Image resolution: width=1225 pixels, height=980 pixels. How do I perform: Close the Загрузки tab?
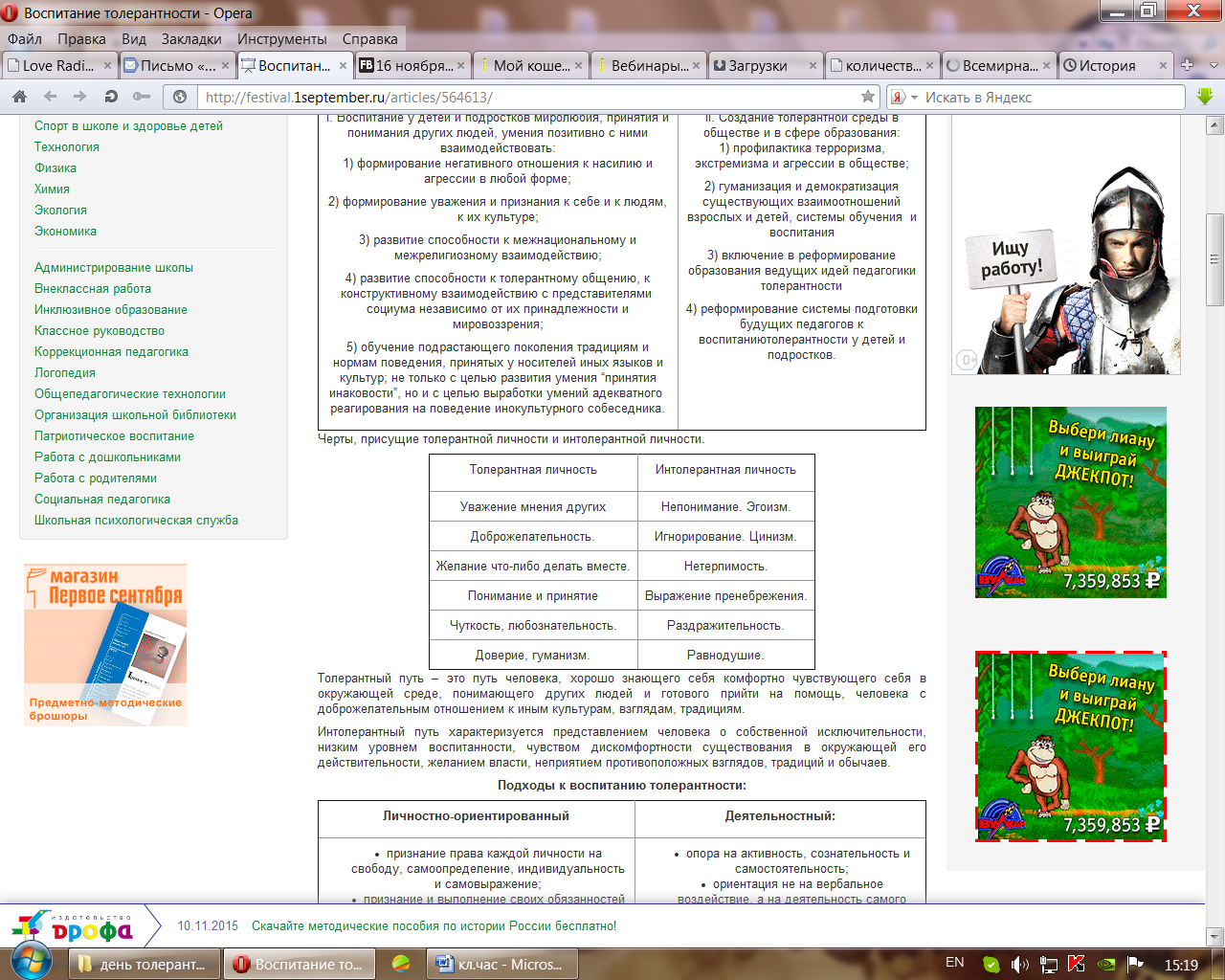pos(813,65)
